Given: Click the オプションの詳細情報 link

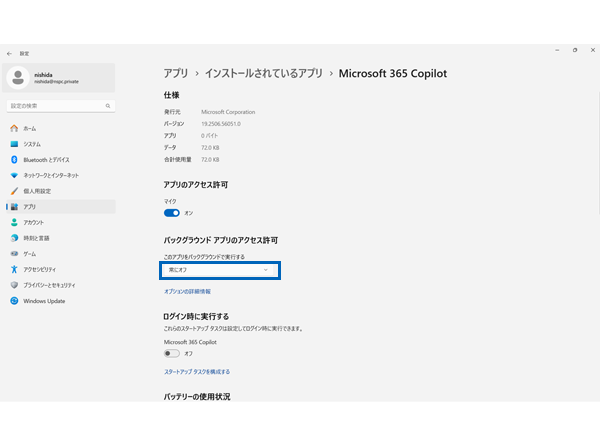Looking at the screenshot, I should coord(188,292).
